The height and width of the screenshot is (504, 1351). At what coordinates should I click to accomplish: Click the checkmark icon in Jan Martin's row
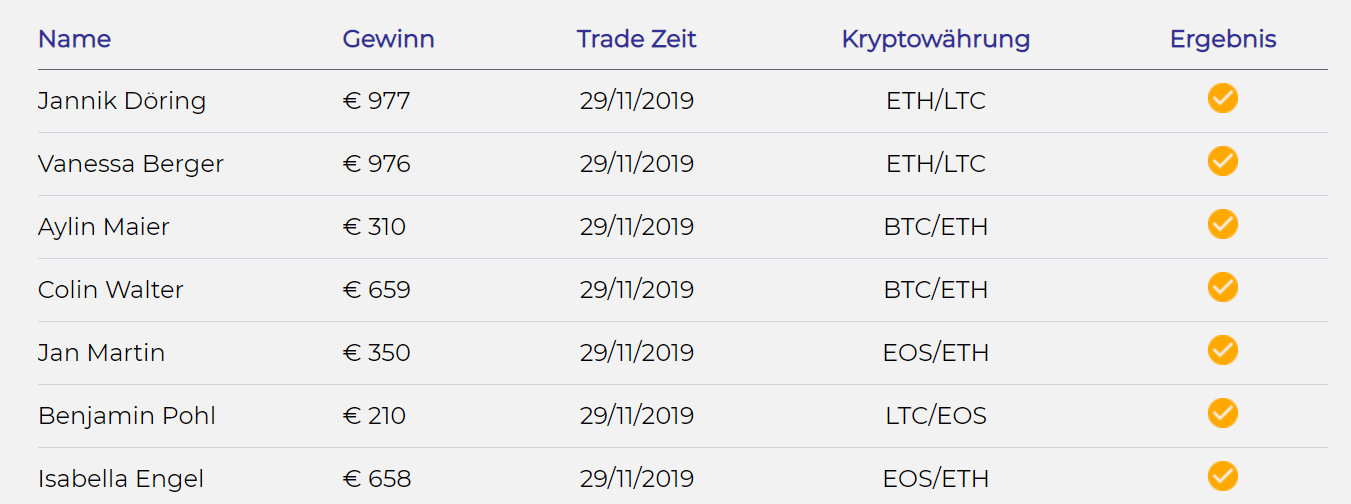click(1222, 350)
